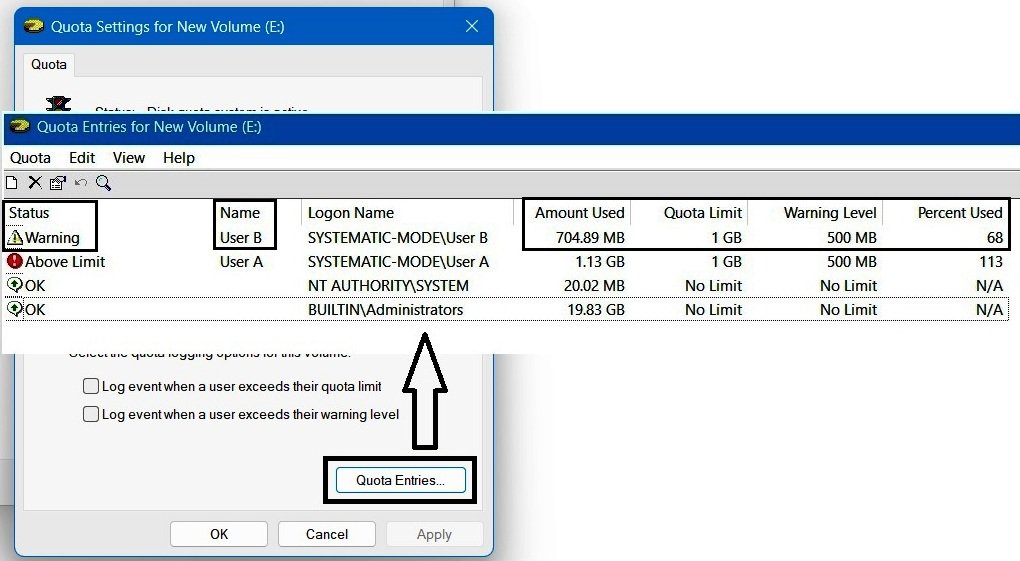Open the Quota menu
This screenshot has height=561, width=1020.
pos(30,157)
